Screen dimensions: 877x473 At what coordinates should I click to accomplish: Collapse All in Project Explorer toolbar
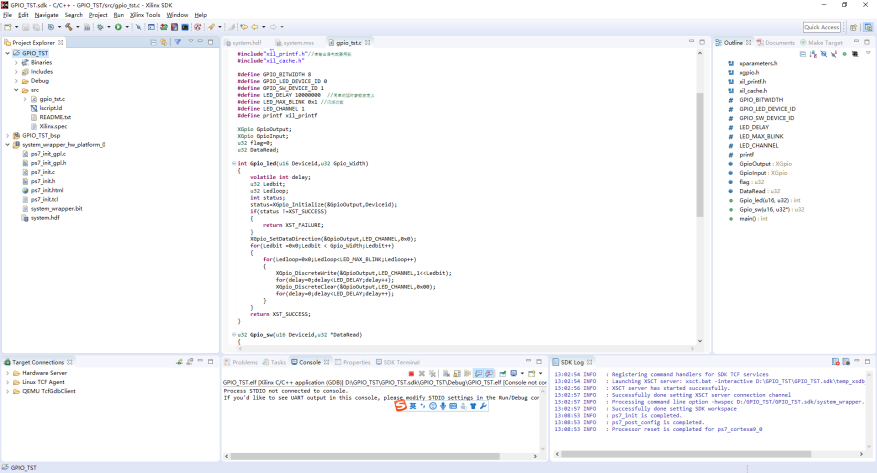pos(153,42)
